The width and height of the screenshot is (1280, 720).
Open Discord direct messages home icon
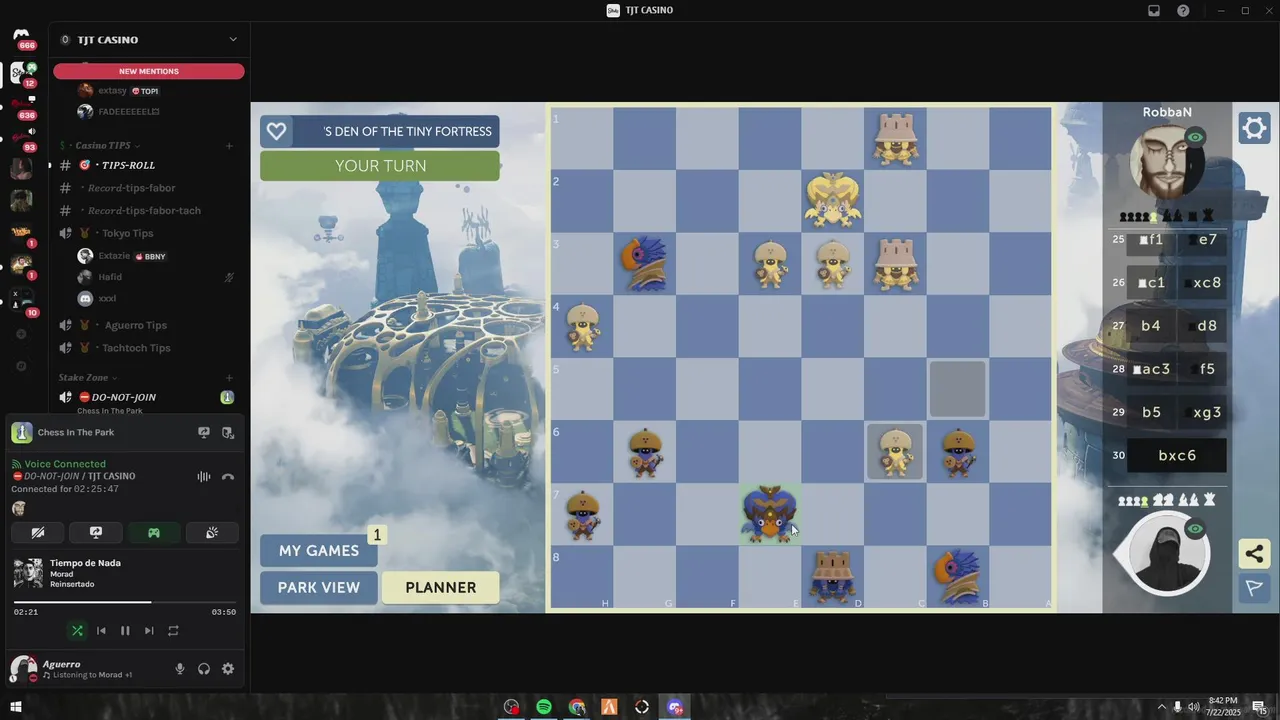21,36
